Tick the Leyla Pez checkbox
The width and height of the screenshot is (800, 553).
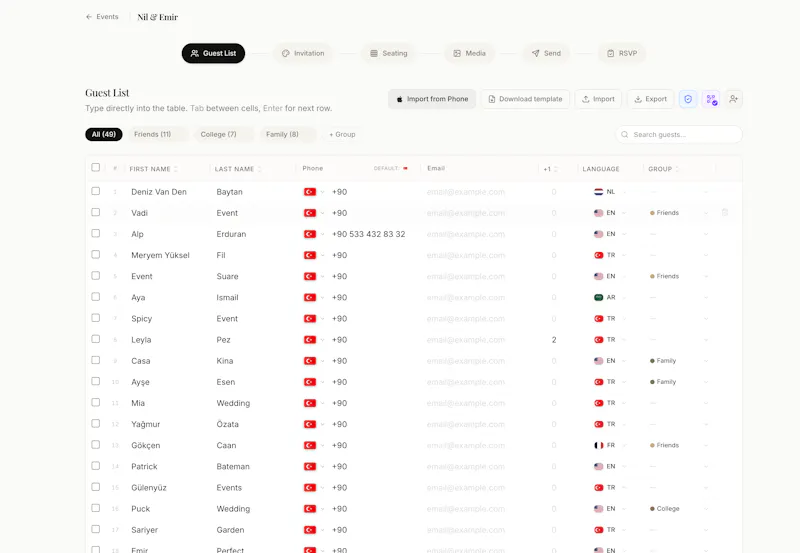click(95, 339)
